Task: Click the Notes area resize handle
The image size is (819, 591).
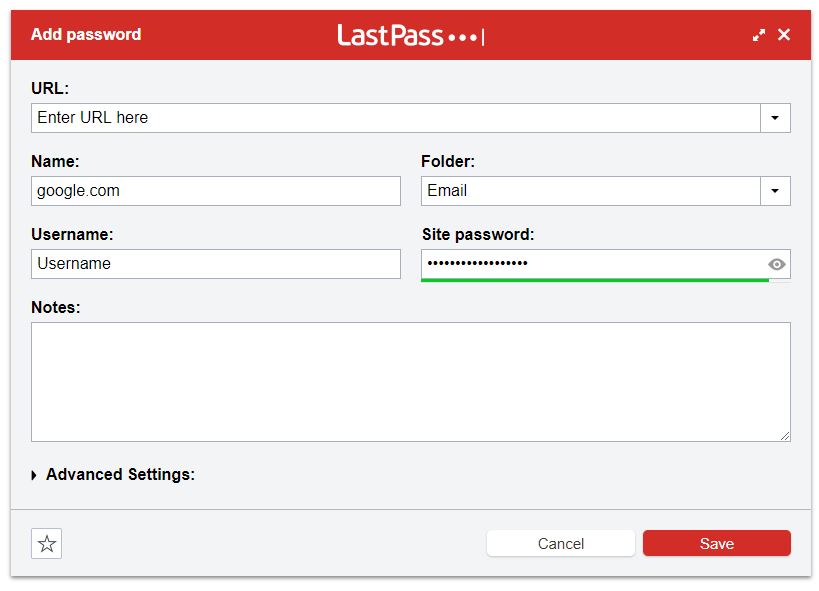Action: 785,436
